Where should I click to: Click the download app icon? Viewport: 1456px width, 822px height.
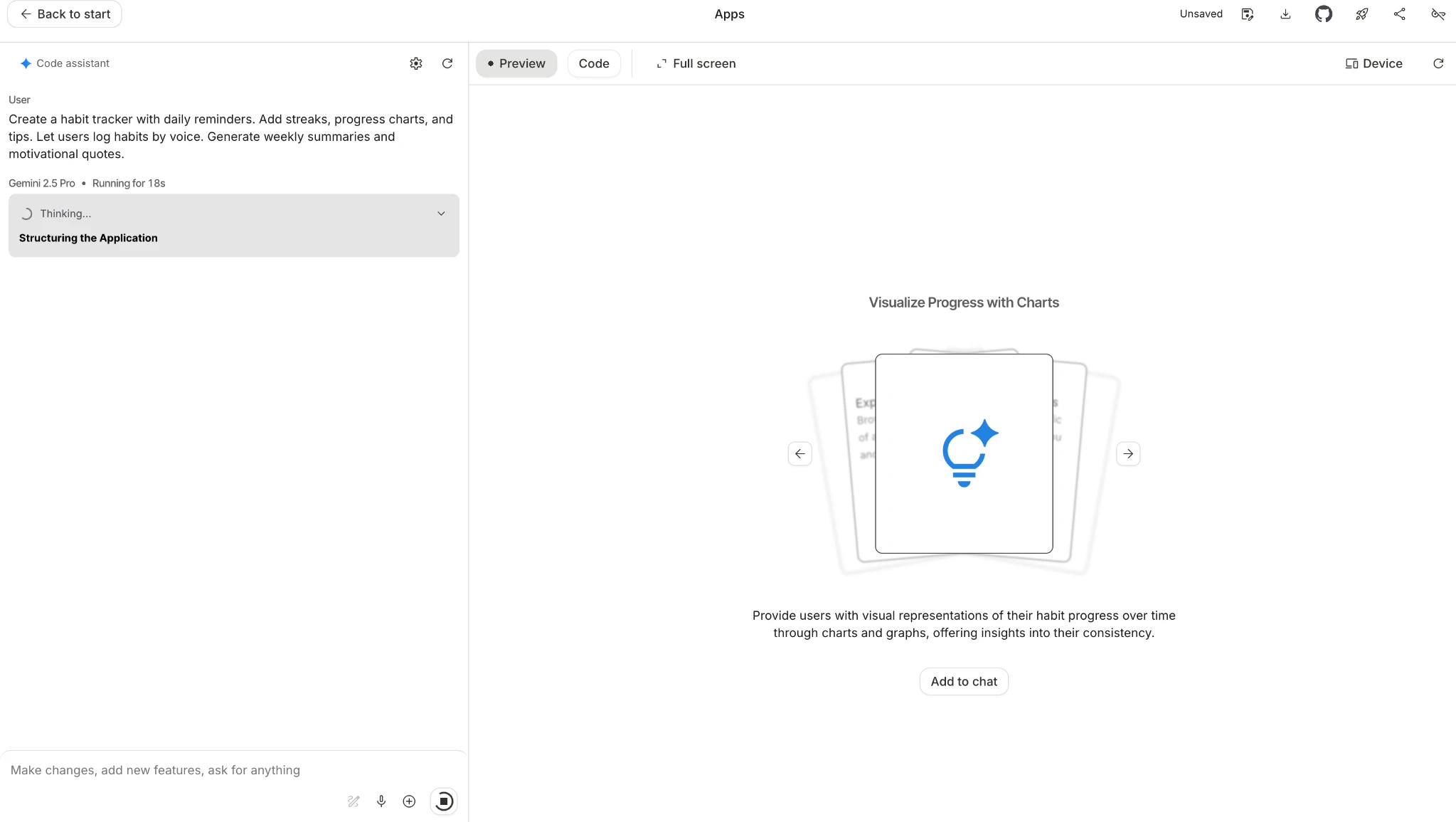click(x=1285, y=14)
